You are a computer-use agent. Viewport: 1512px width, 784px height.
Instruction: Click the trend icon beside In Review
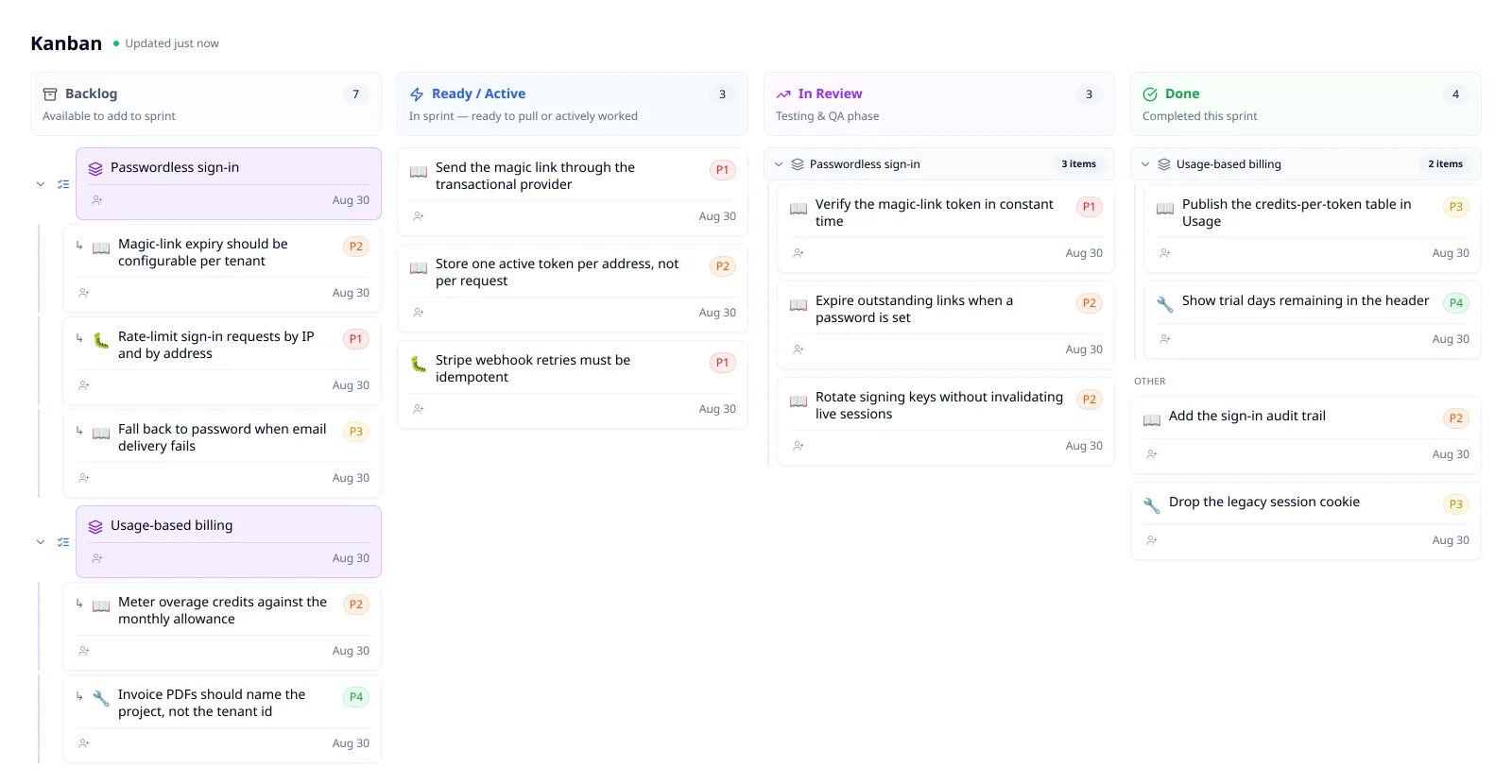tap(783, 94)
